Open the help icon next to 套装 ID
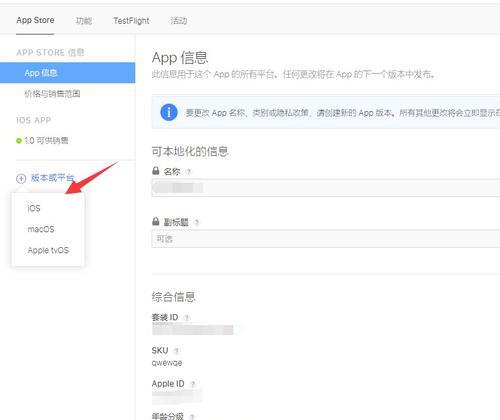 [187, 318]
